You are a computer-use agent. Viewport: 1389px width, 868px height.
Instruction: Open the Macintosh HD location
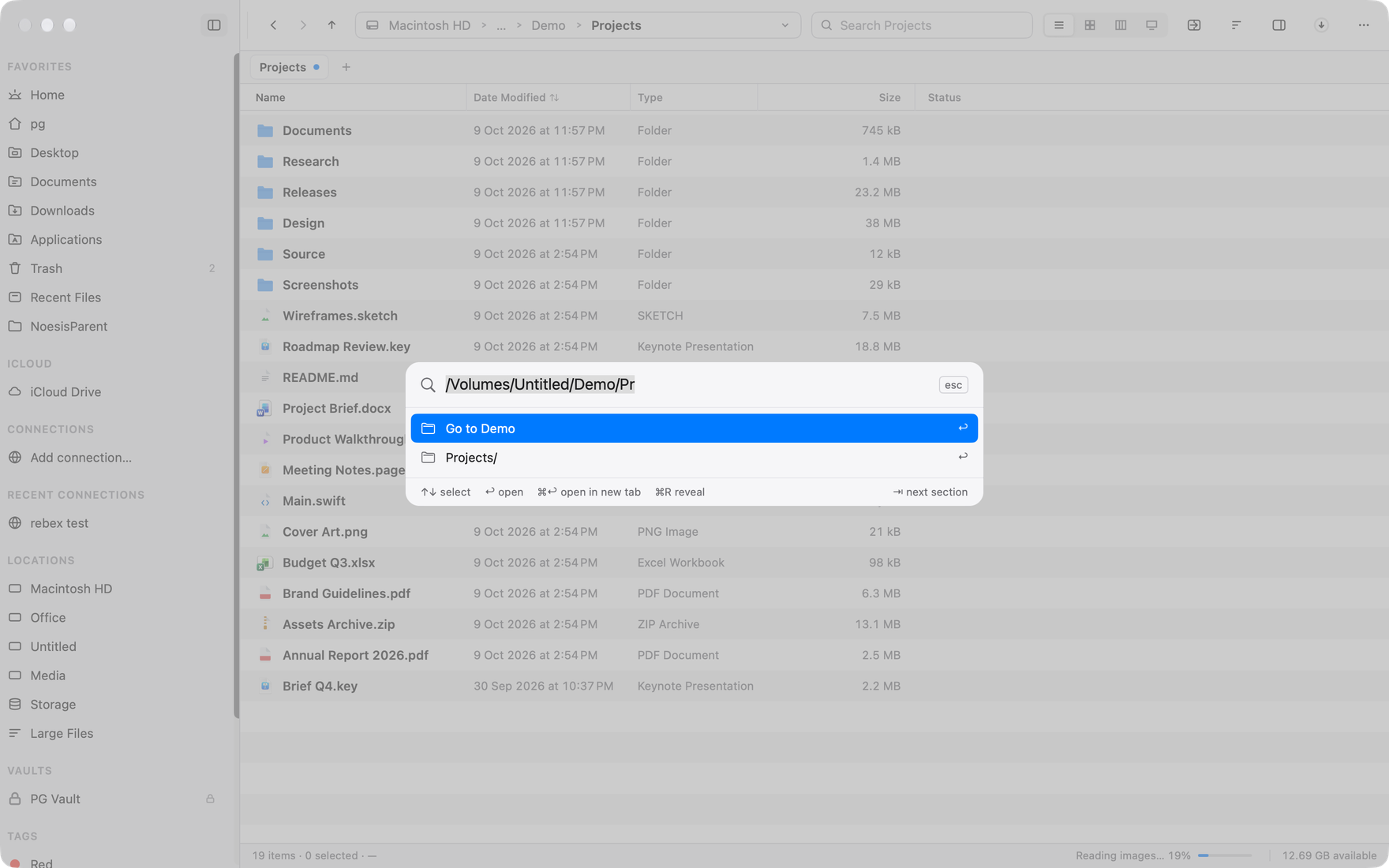(71, 589)
